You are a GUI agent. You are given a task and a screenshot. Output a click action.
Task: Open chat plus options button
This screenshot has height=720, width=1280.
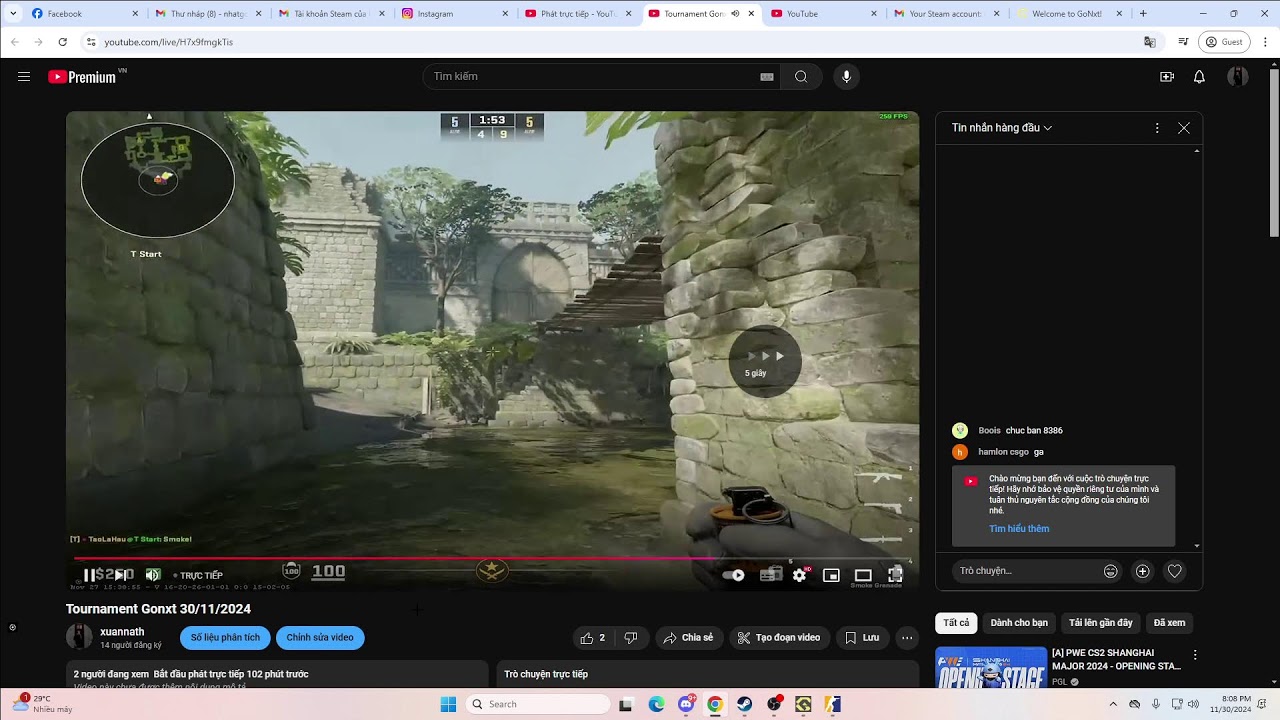click(1143, 571)
